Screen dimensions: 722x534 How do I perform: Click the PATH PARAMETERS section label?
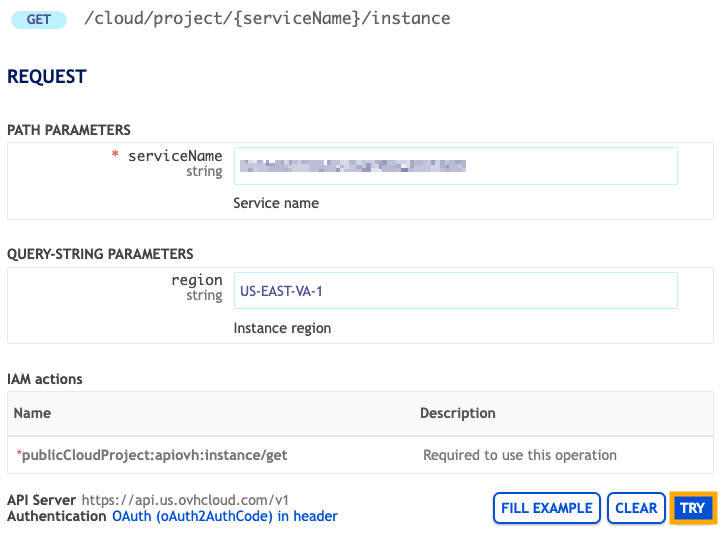69,130
